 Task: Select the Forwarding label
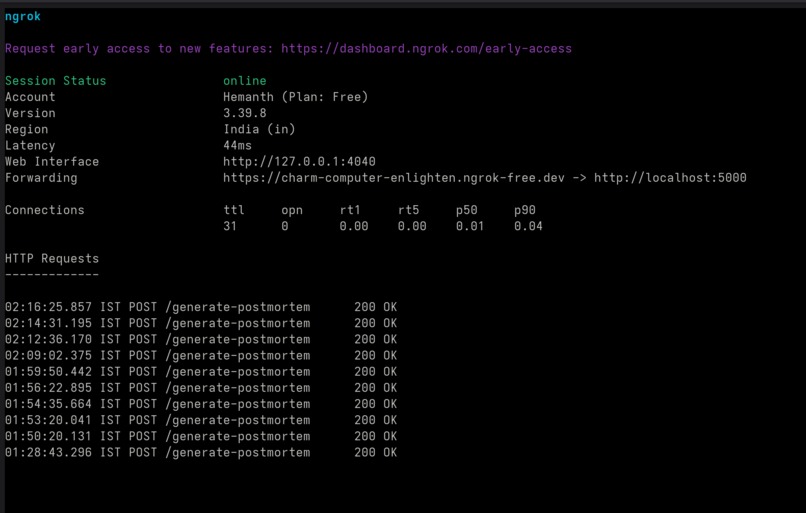click(x=41, y=178)
